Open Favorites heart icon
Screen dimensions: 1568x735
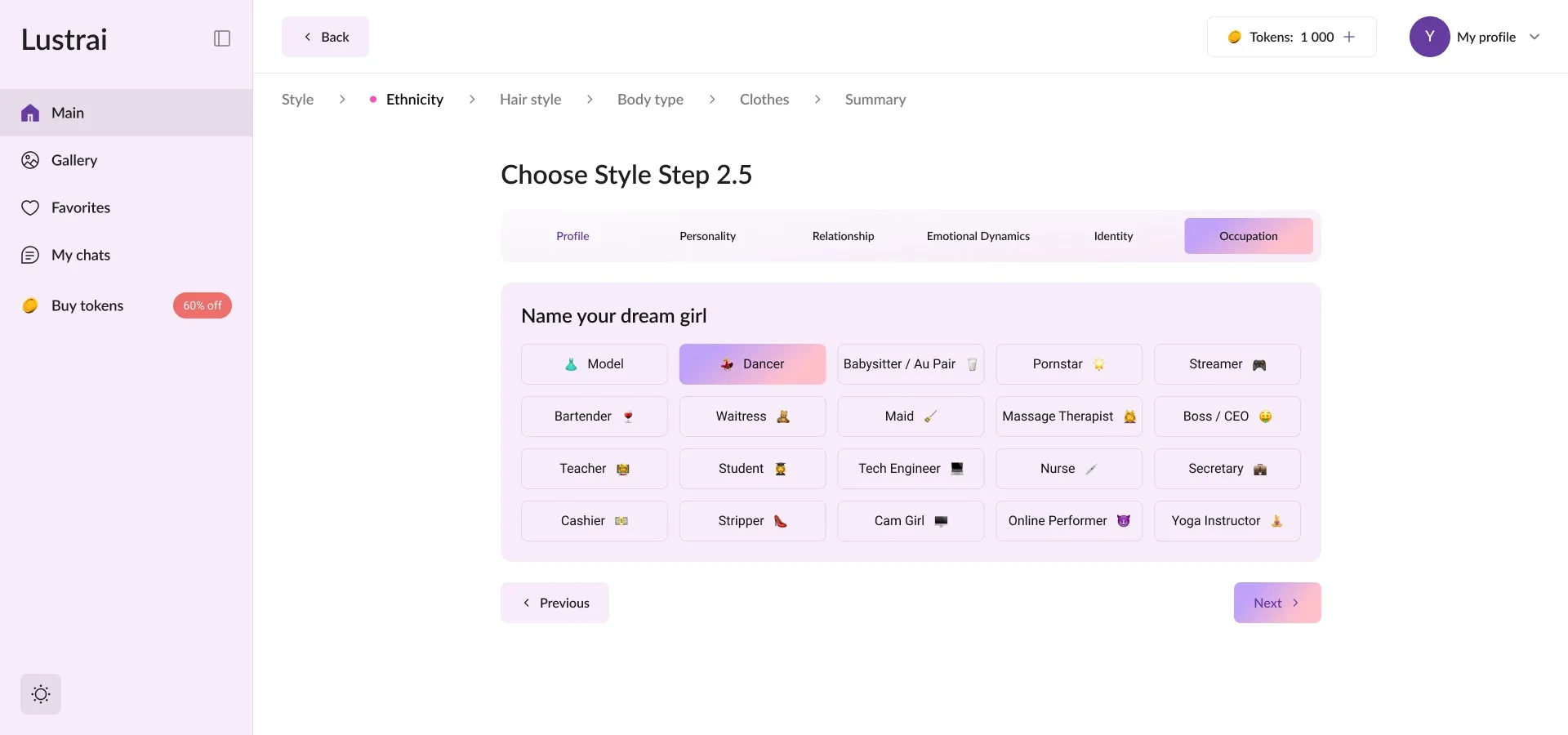pos(30,207)
